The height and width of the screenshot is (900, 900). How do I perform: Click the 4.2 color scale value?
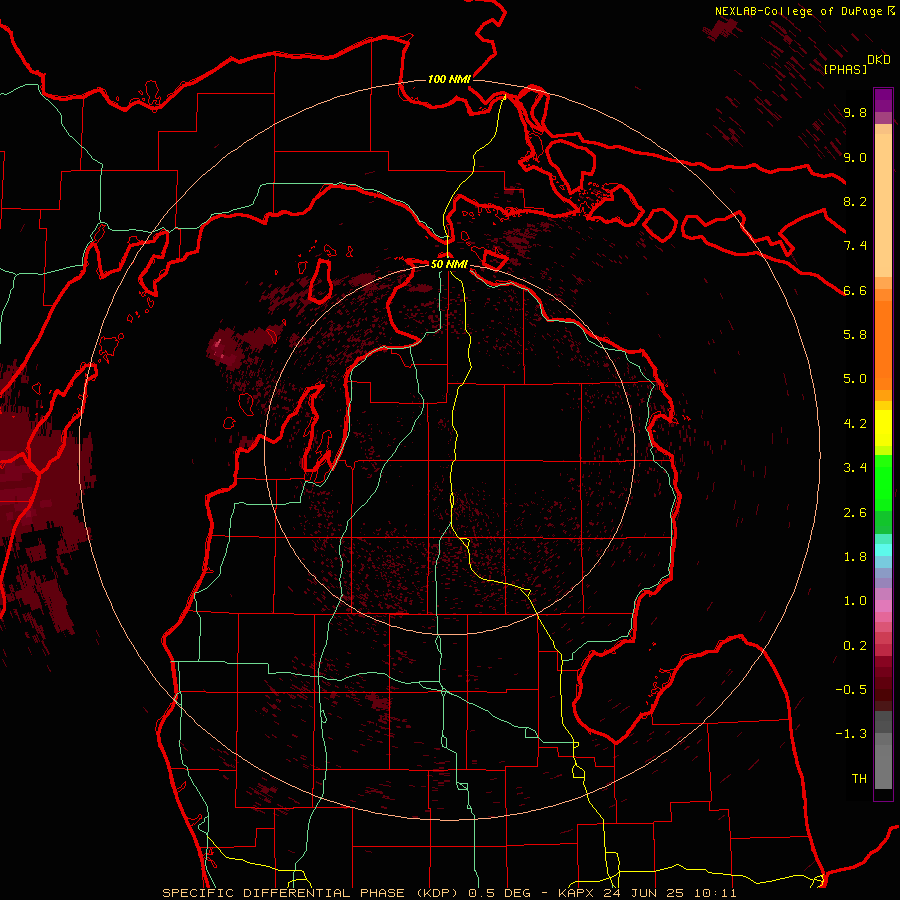click(x=855, y=423)
